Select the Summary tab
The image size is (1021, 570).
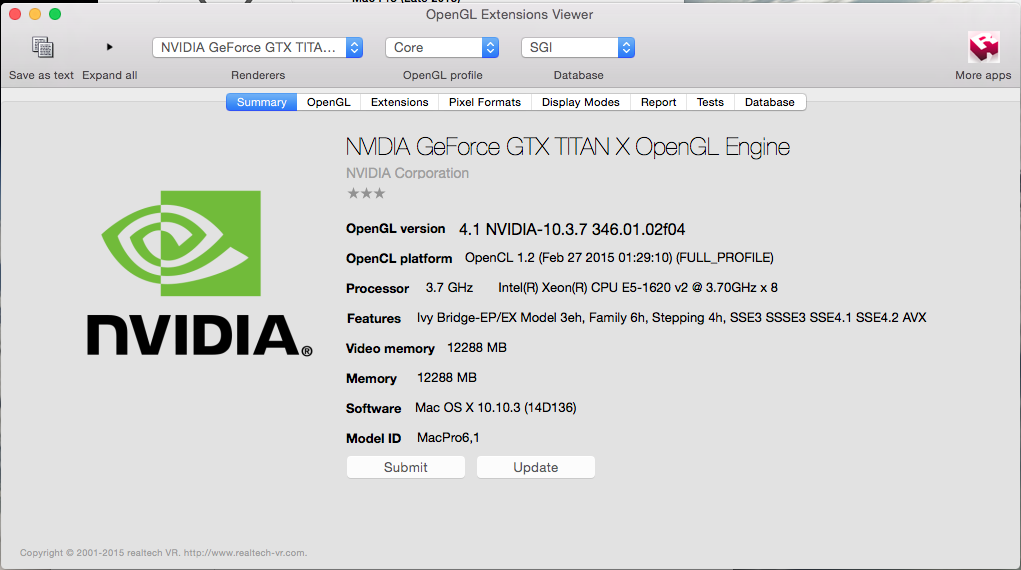tap(262, 102)
